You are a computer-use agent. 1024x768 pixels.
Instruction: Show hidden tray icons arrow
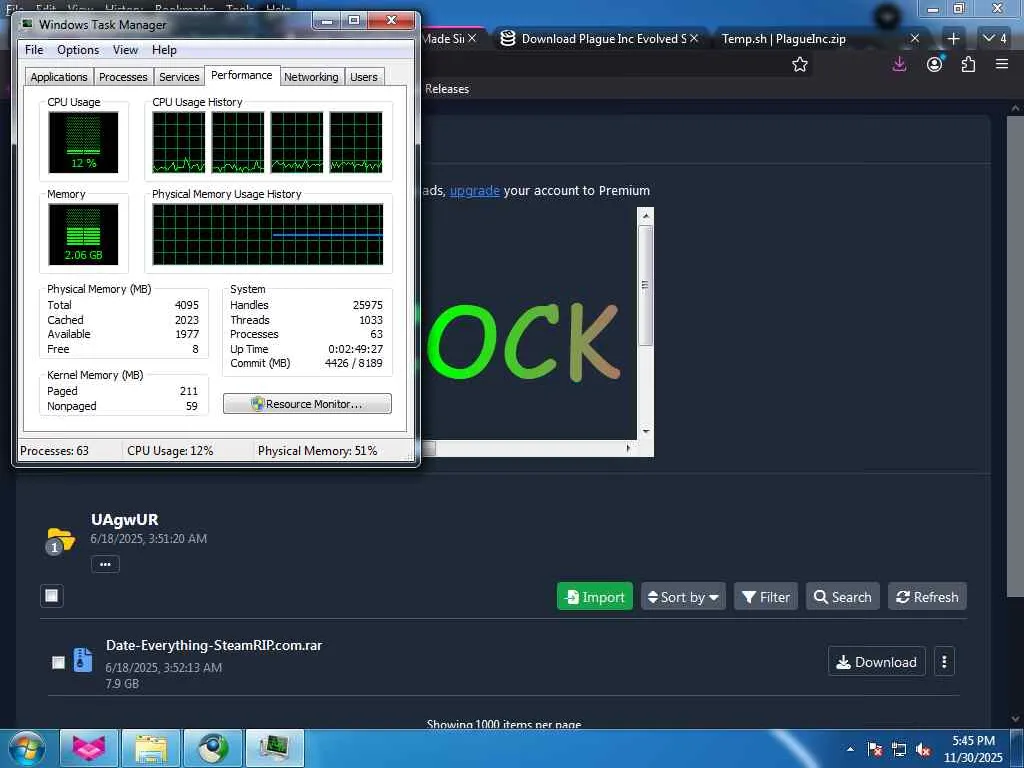[x=850, y=749]
